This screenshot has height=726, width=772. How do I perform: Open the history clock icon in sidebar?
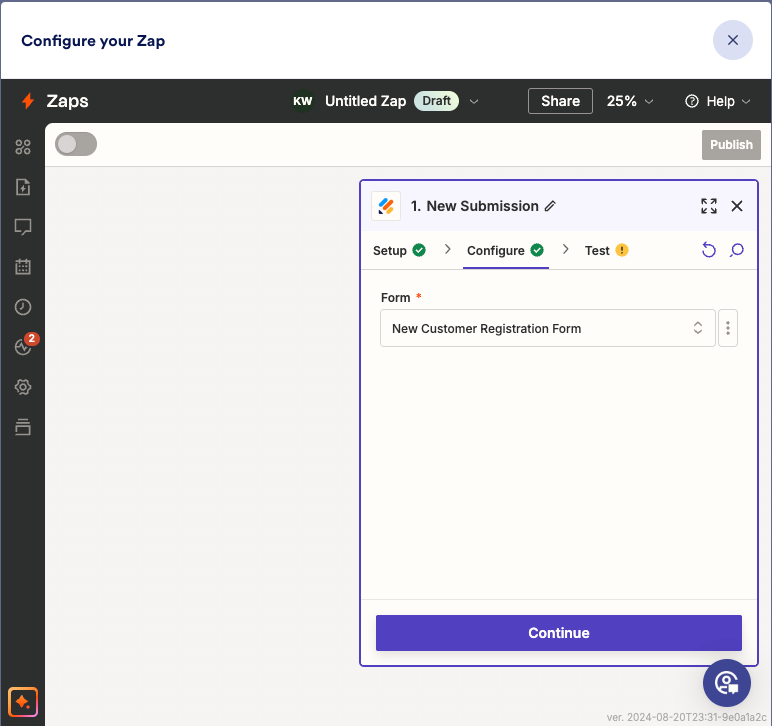pos(23,307)
